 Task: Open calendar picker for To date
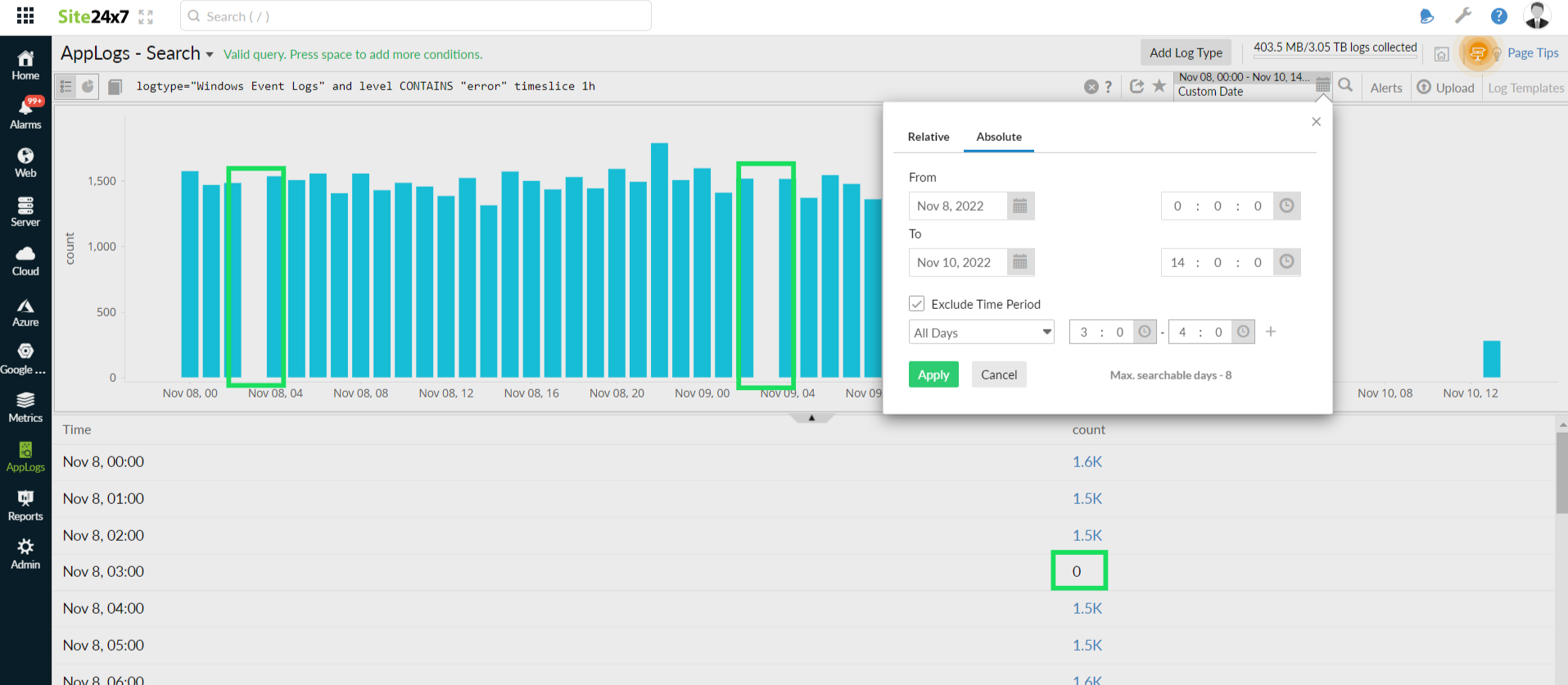pyautogui.click(x=1019, y=262)
